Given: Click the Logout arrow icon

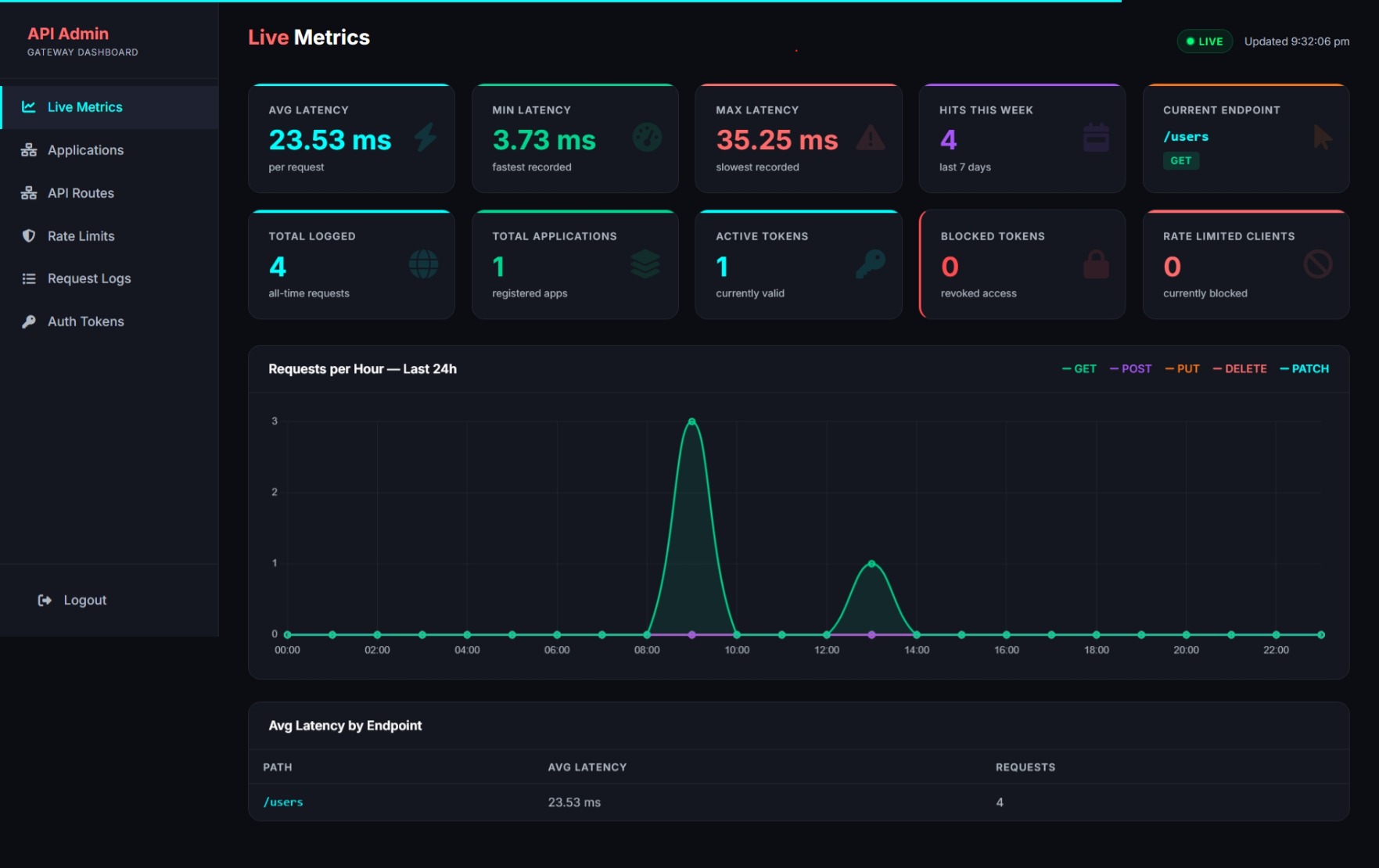Looking at the screenshot, I should point(45,600).
